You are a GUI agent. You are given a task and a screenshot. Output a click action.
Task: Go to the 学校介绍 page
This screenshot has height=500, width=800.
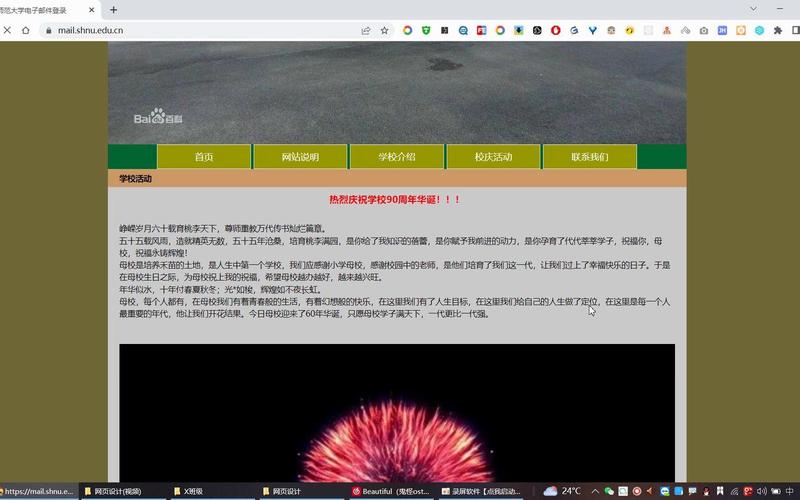click(397, 157)
